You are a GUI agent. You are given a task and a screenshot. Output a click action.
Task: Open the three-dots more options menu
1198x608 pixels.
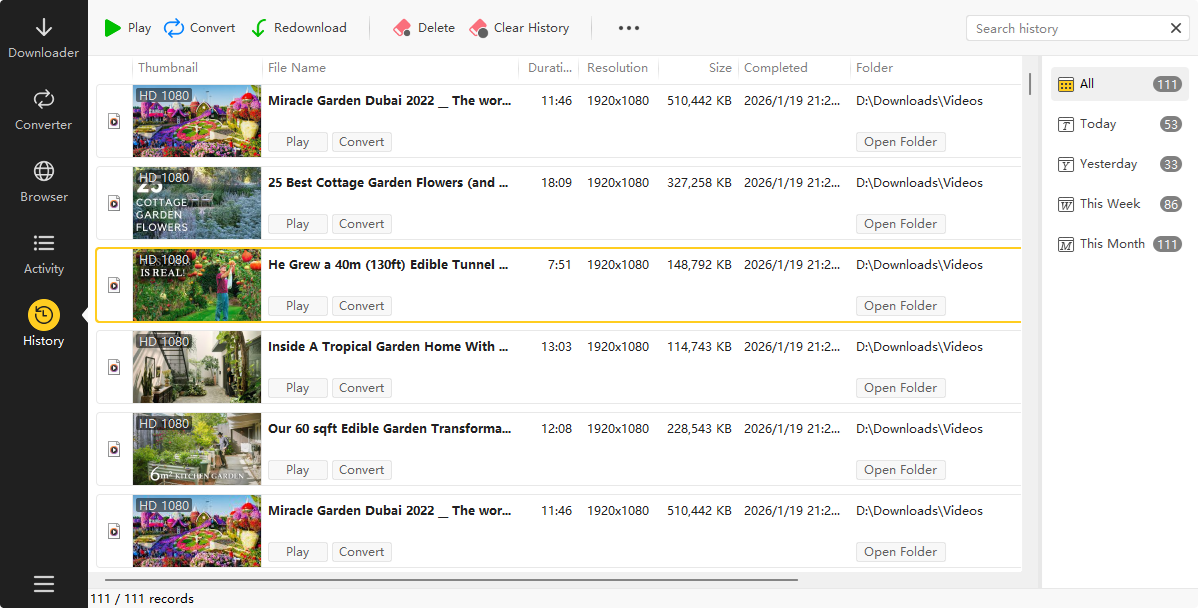click(x=629, y=28)
